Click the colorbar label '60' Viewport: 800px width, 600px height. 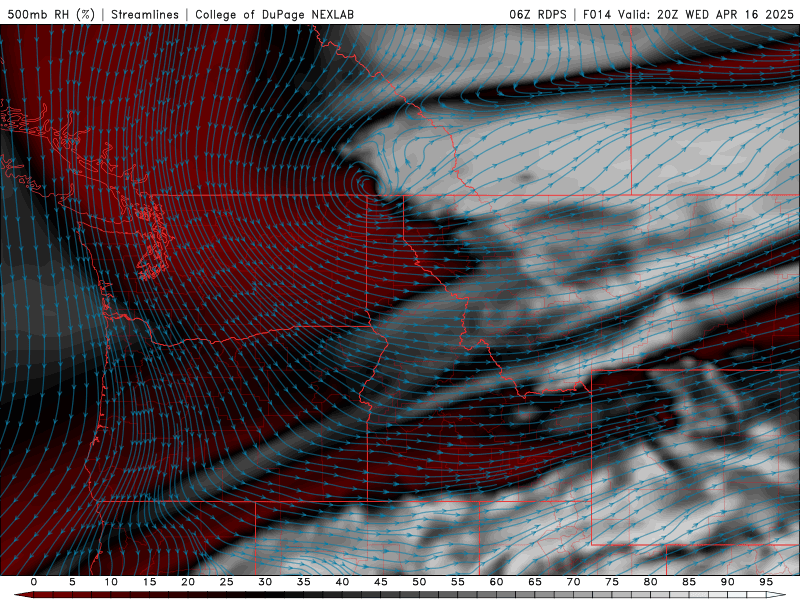pos(496,582)
